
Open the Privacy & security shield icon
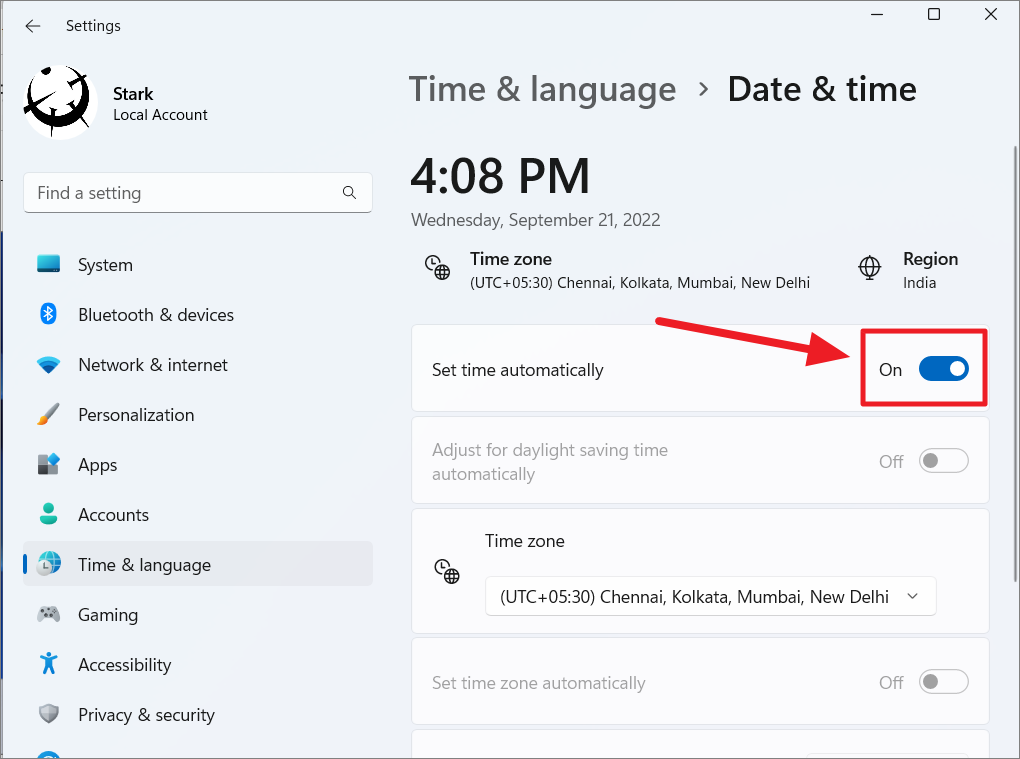point(48,714)
